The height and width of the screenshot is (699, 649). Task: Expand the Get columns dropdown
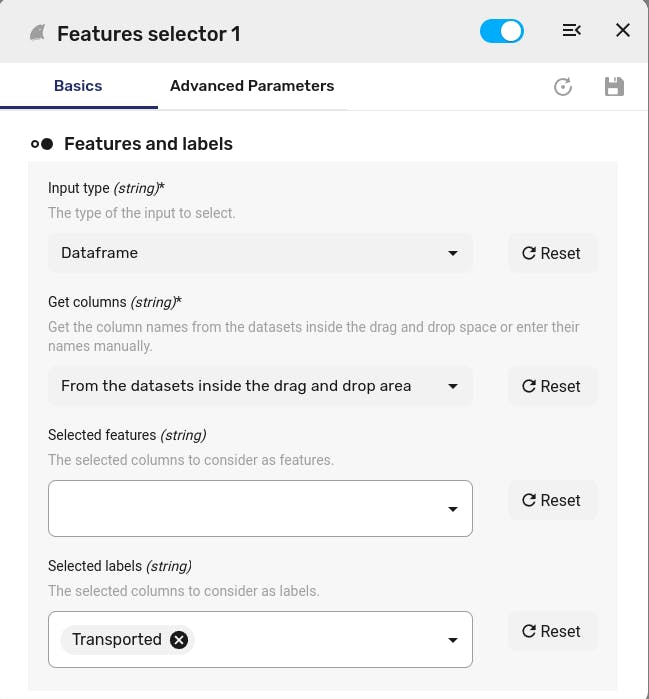click(x=260, y=386)
